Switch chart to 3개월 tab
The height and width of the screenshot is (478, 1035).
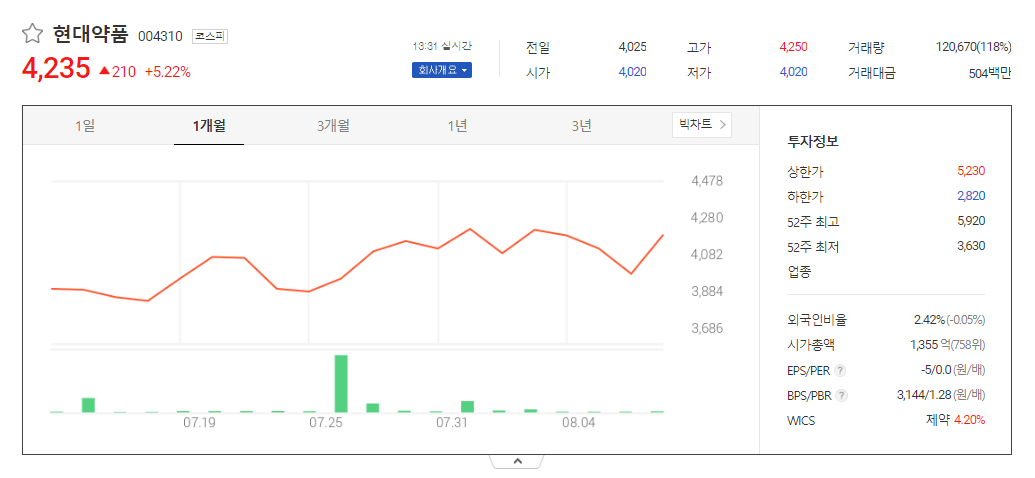click(333, 125)
